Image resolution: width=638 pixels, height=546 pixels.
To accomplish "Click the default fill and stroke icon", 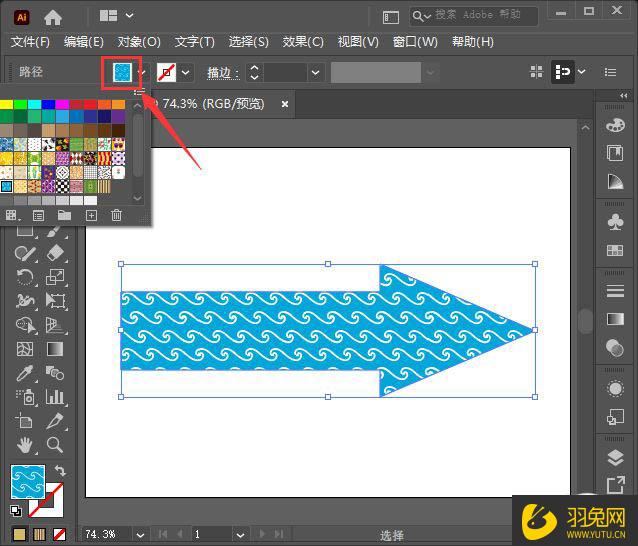I will [16, 510].
